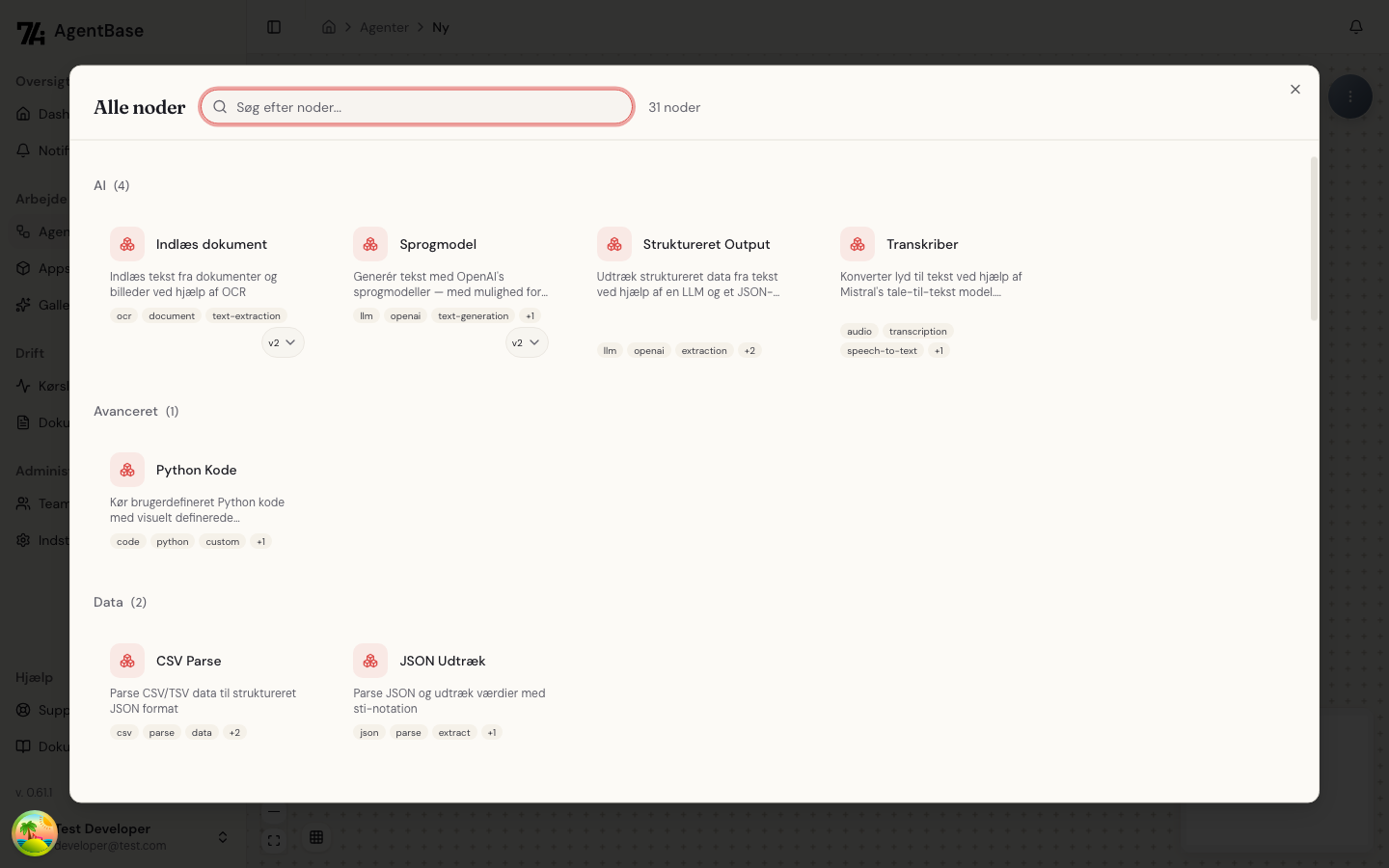The height and width of the screenshot is (868, 1389).
Task: Click the Søg efter noder search field
Action: tap(417, 107)
